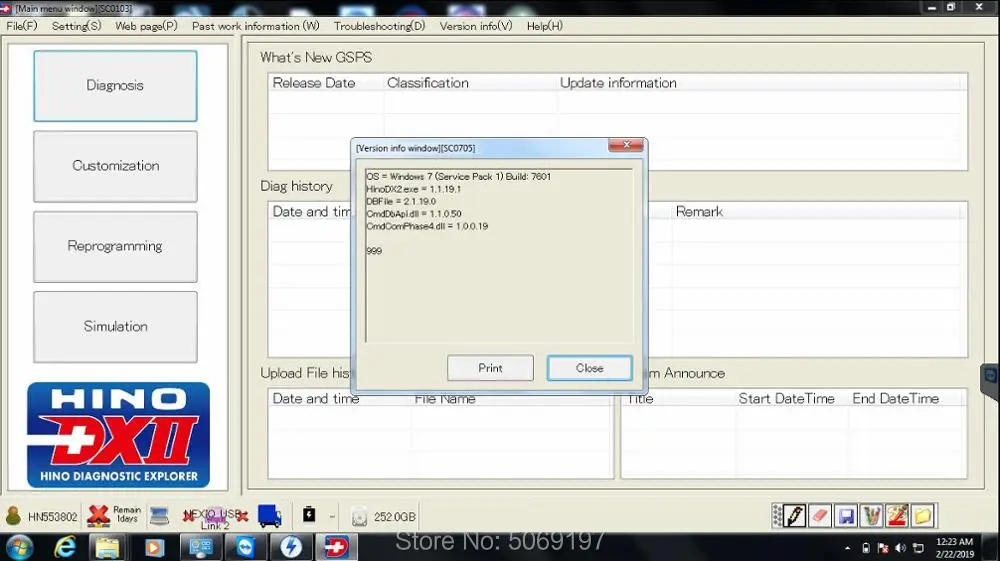Click the Update information column header
Image resolution: width=1000 pixels, height=561 pixels.
(x=618, y=83)
